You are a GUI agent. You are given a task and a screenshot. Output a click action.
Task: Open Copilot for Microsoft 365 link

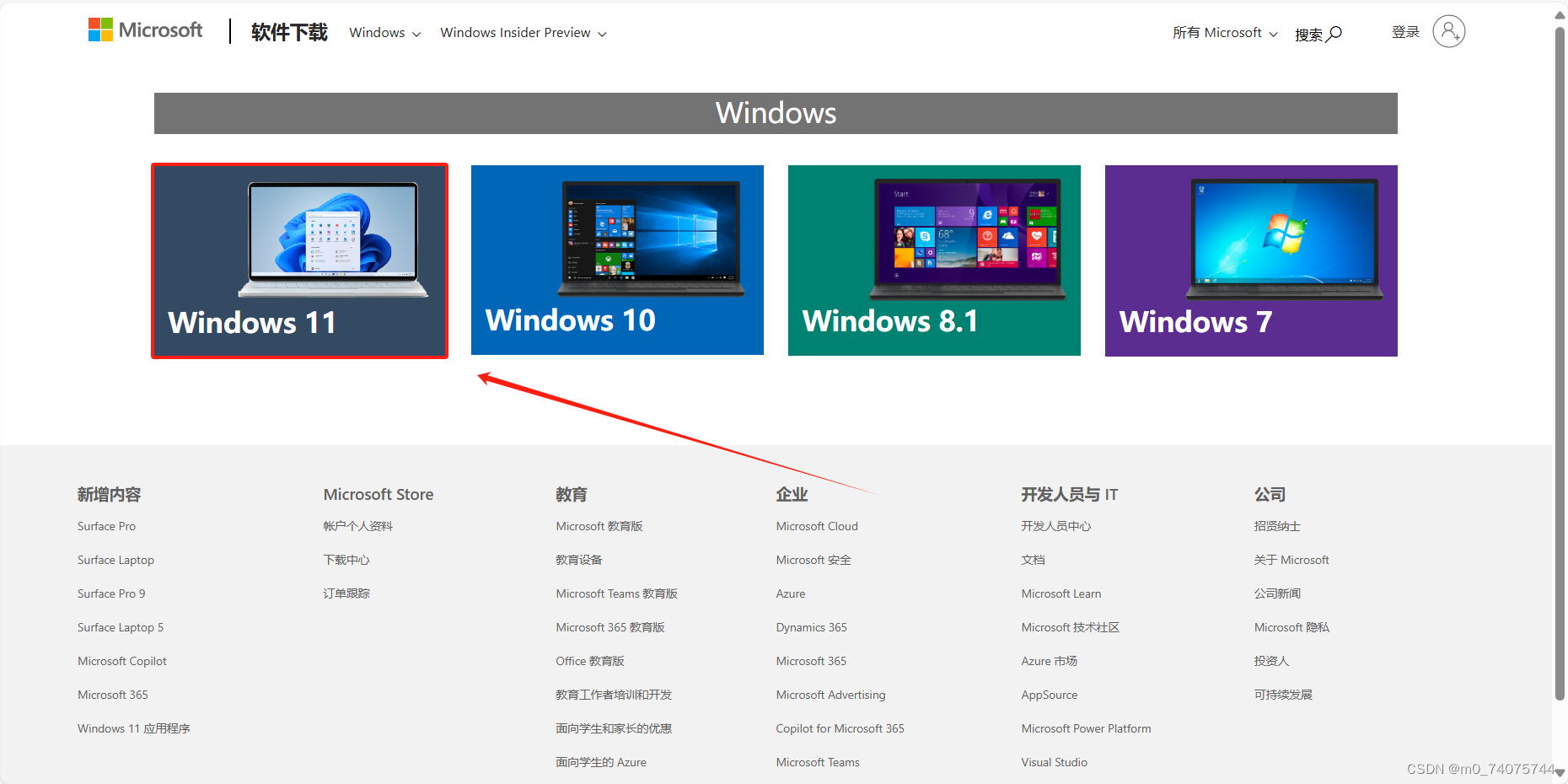pyautogui.click(x=840, y=728)
